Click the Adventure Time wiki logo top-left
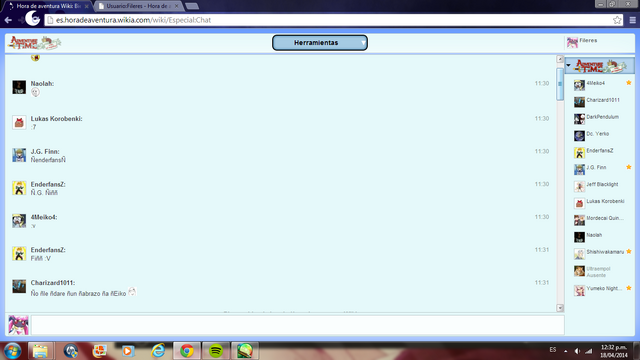Image resolution: width=640 pixels, height=360 pixels. [35, 42]
